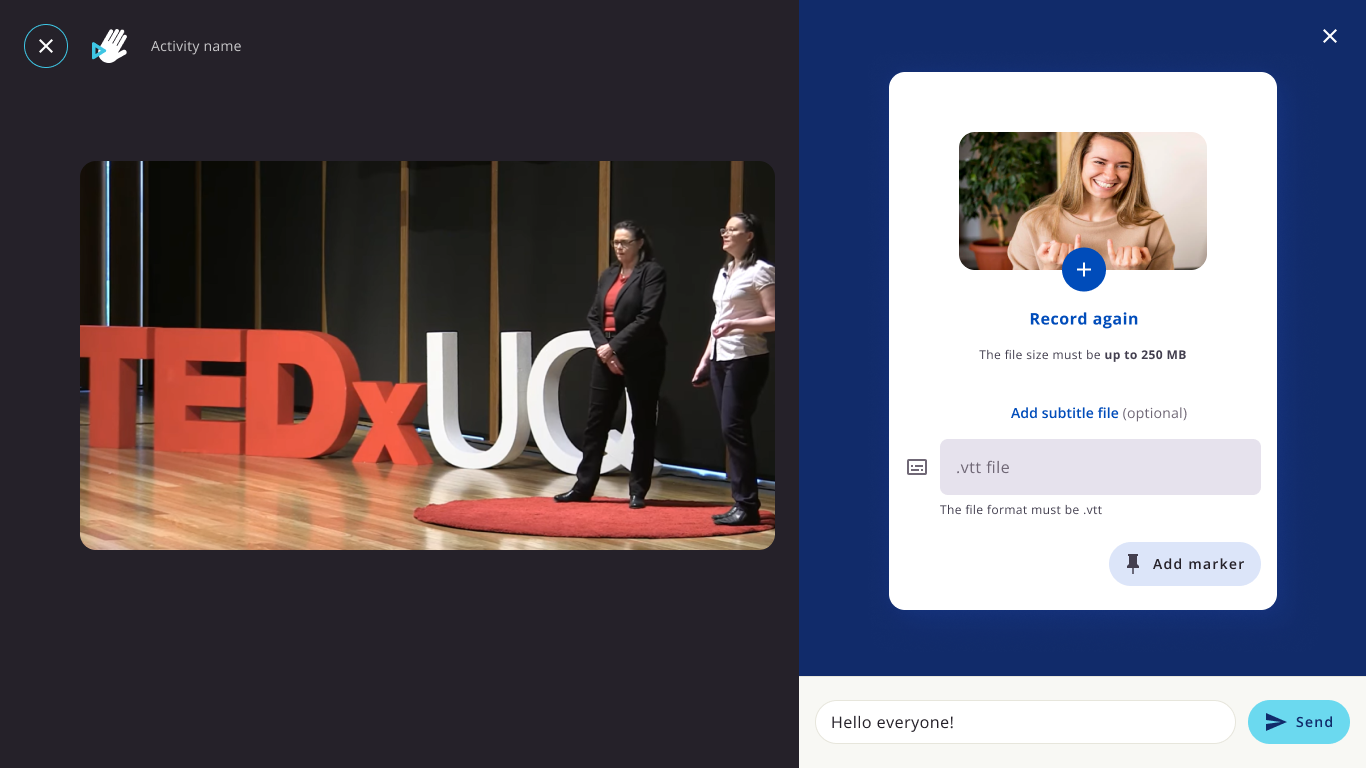Viewport: 1366px width, 768px height.
Task: Click the recorded smiling woman video thumbnail
Action: pos(1083,201)
